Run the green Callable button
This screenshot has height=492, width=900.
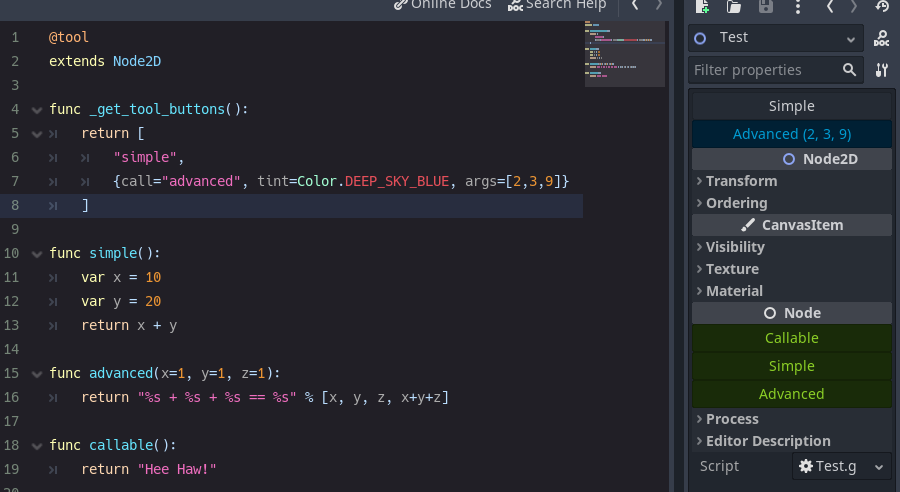tap(792, 338)
